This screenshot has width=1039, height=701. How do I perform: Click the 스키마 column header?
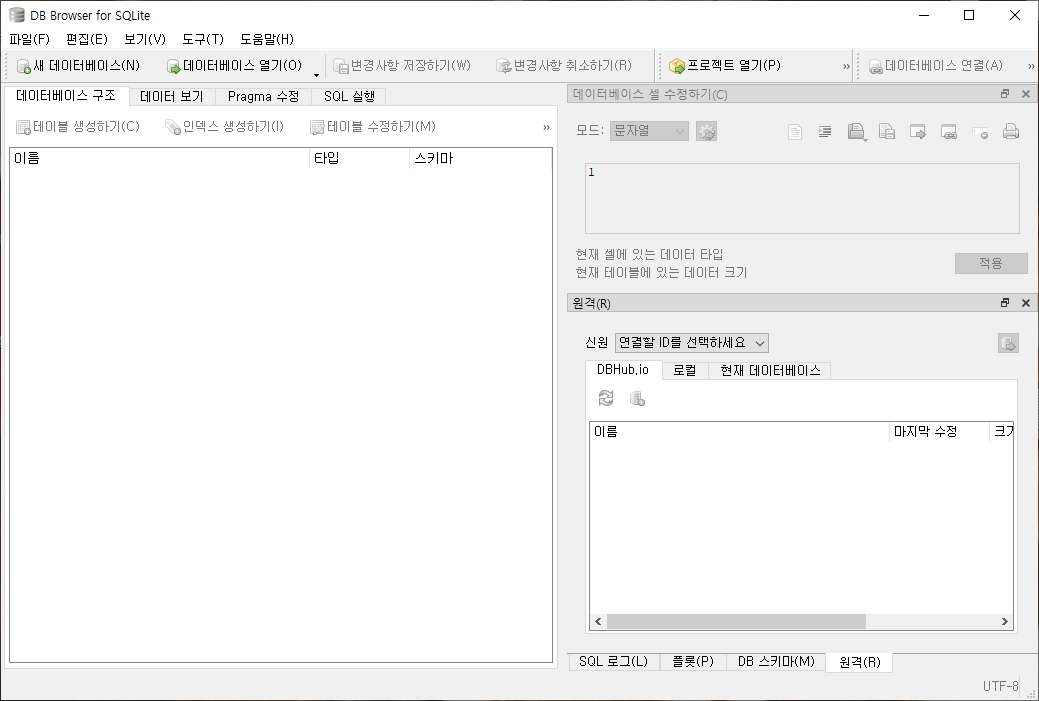click(480, 158)
